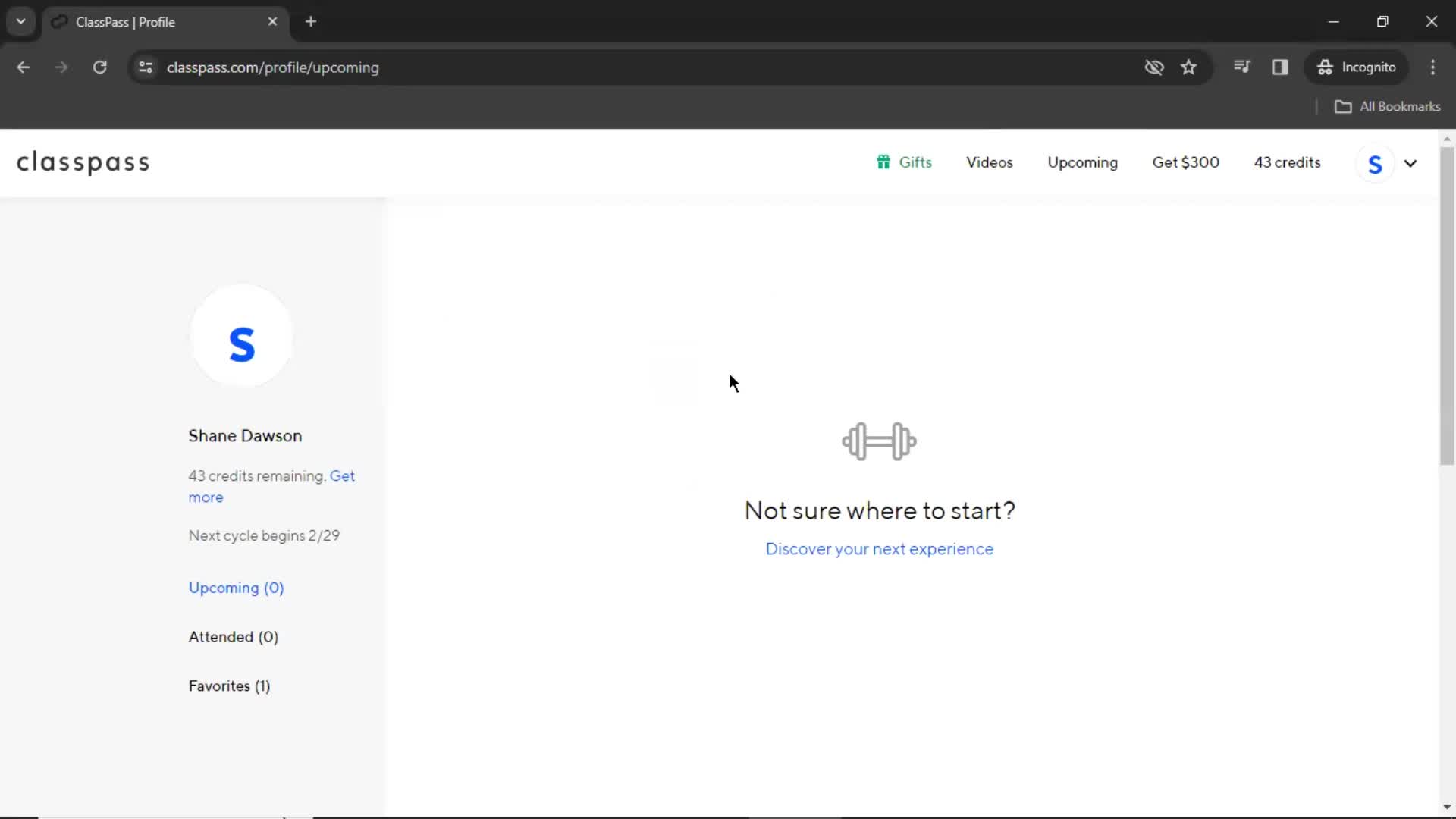Click the page vertical scrollbar thumb
Screen dimensions: 1456x819
pos(1447,306)
